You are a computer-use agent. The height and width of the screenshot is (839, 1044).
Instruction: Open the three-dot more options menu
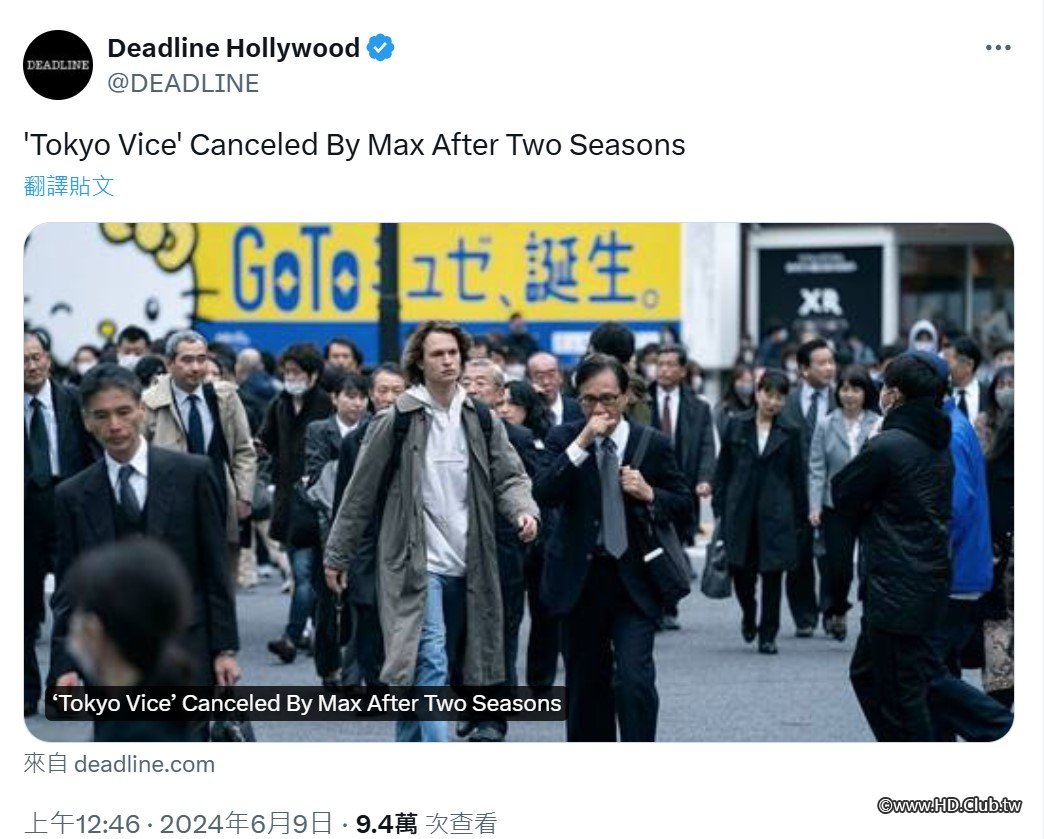[998, 47]
